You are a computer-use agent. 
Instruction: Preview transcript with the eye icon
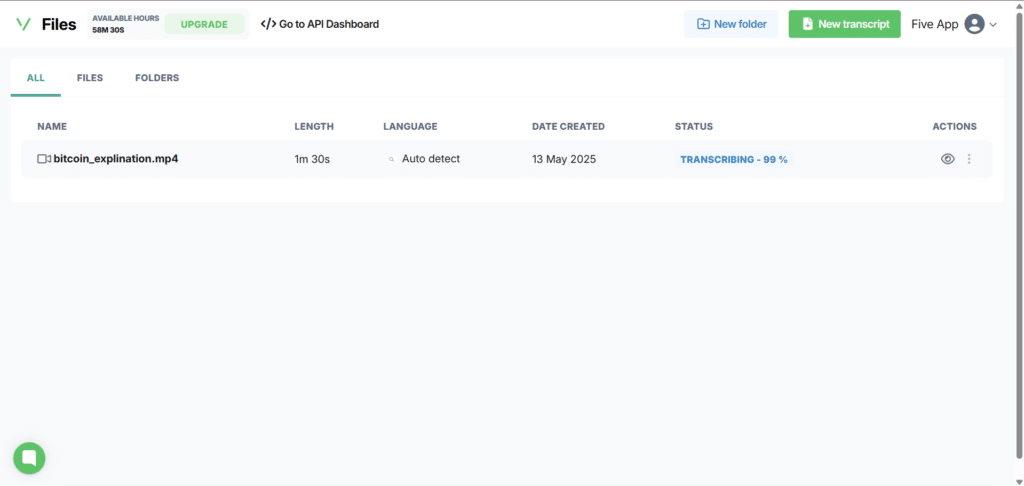point(948,159)
